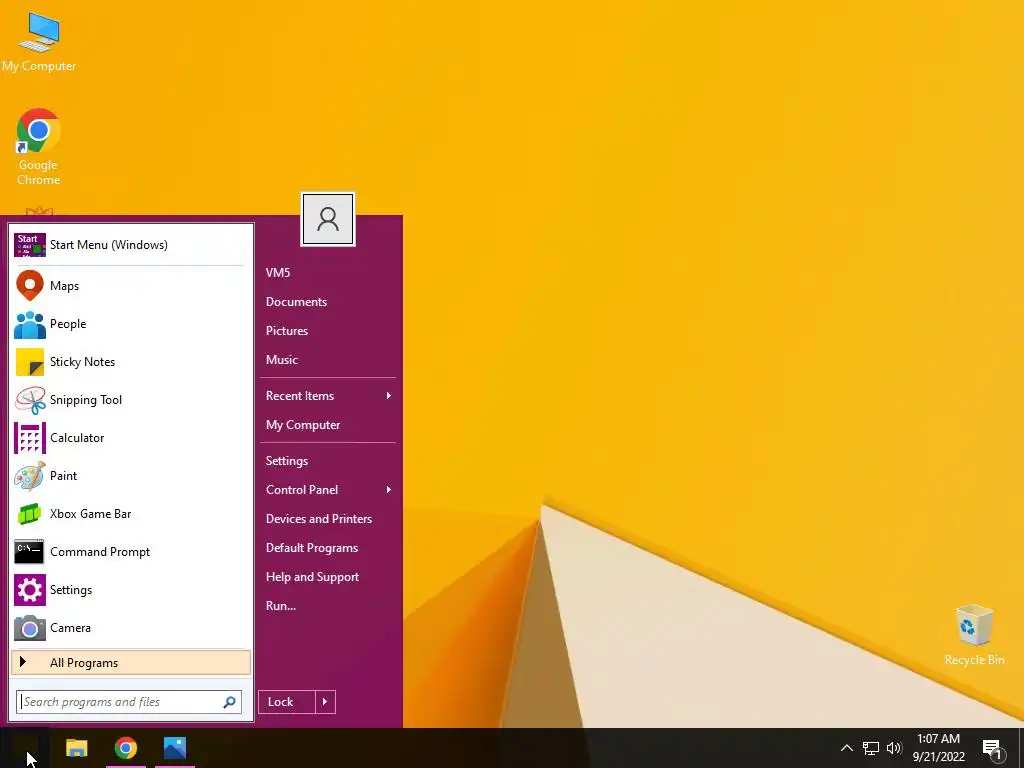Expand Recent Items submenu arrow
This screenshot has width=1024, height=768.
click(389, 396)
